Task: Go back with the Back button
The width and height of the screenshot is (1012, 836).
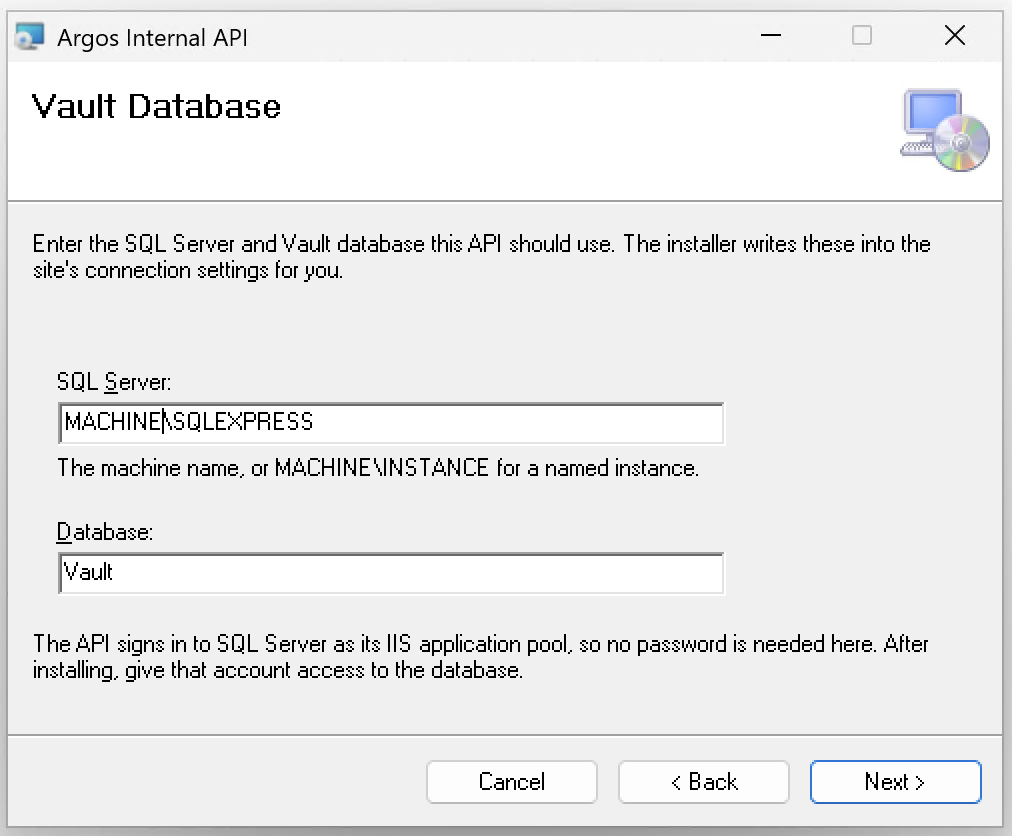Action: pos(703,782)
